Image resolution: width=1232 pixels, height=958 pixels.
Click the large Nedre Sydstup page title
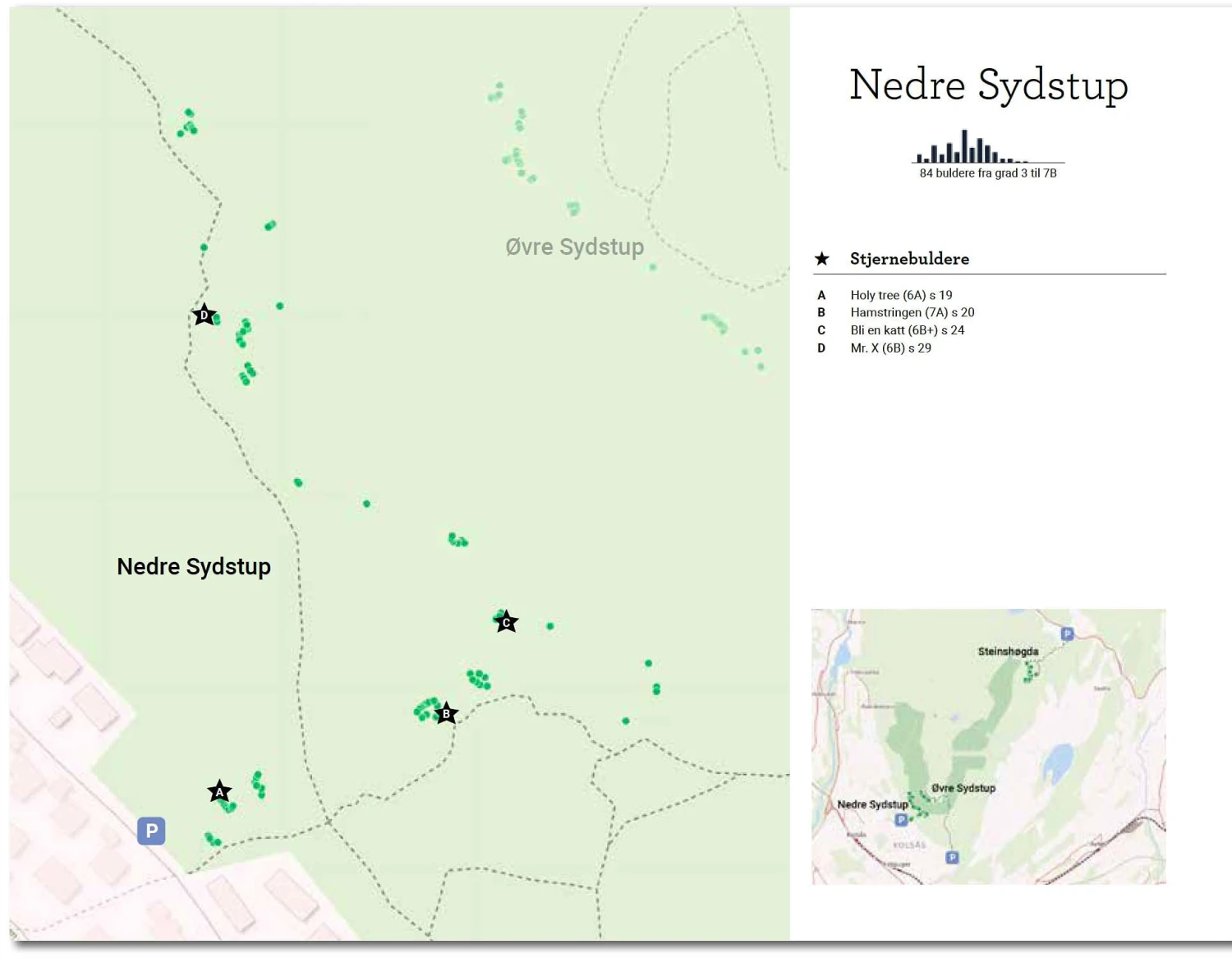tap(988, 85)
